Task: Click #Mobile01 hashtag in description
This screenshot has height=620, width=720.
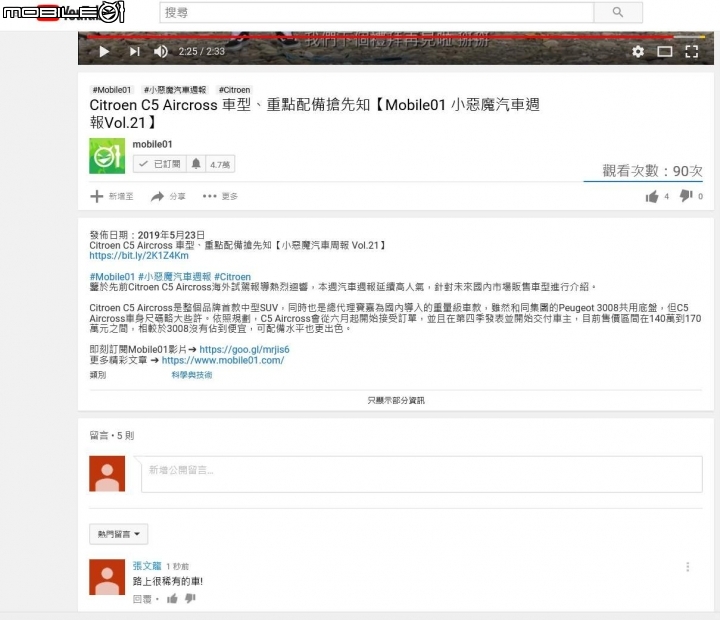Action: [x=112, y=277]
